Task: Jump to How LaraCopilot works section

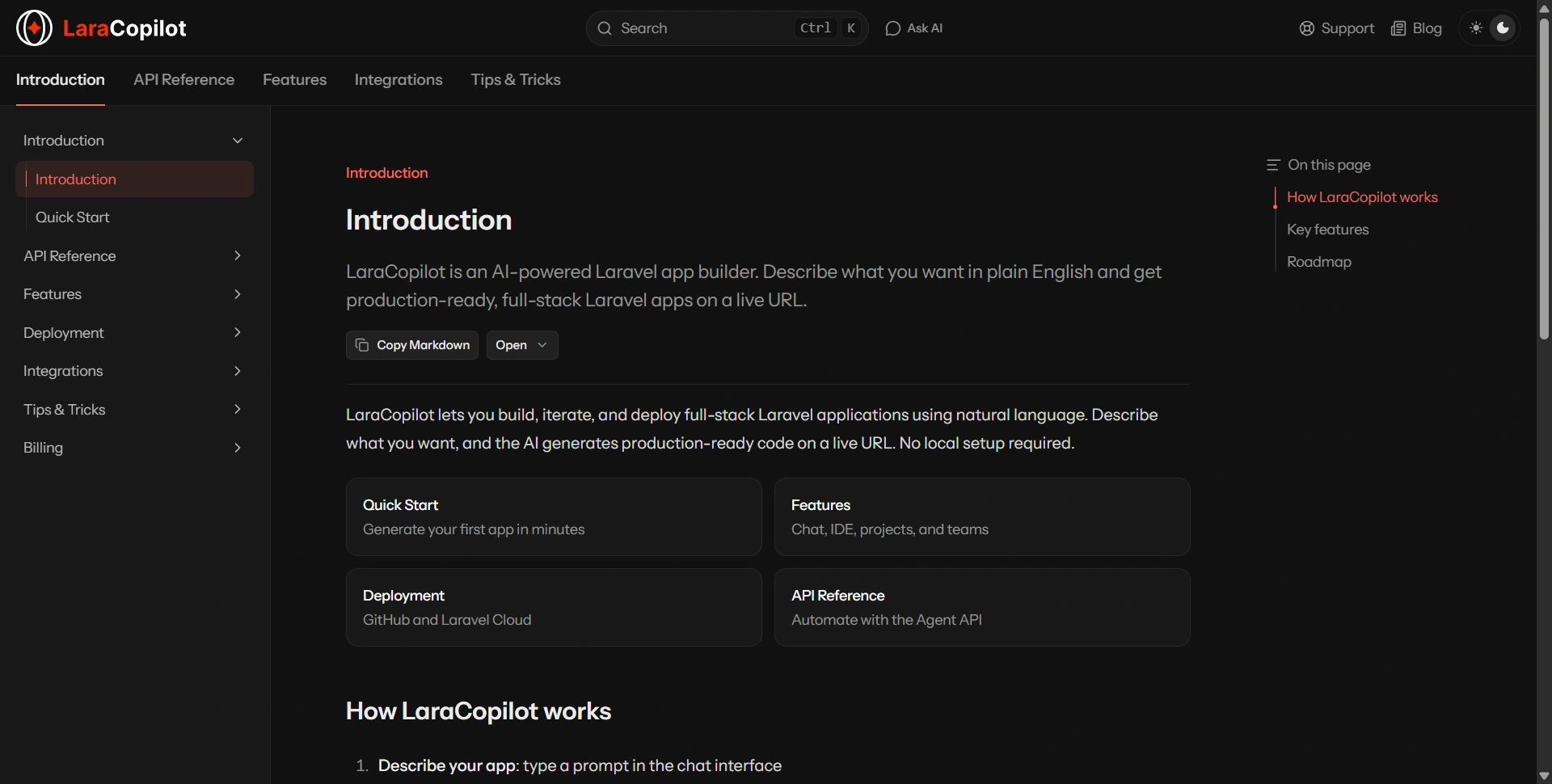Action: click(1362, 197)
